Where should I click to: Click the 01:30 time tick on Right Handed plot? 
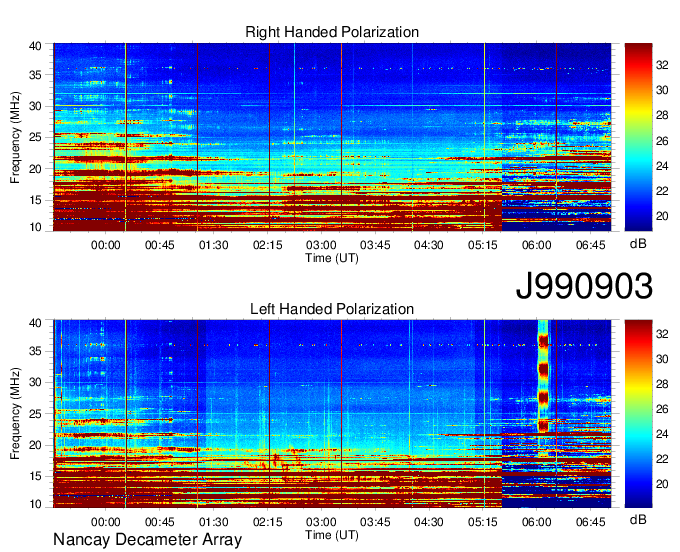[213, 245]
